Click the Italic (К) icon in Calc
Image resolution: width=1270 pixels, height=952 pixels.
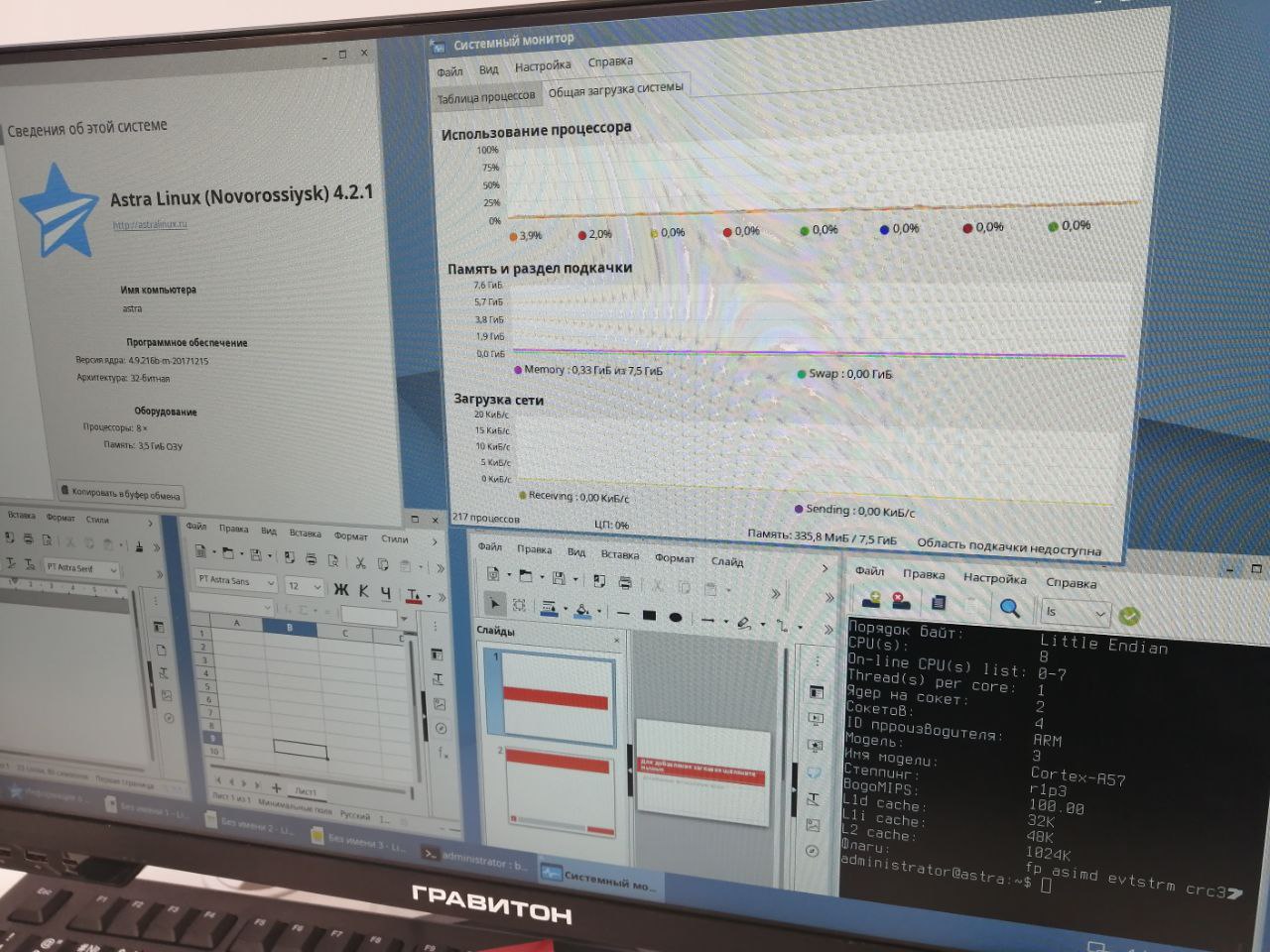[x=364, y=591]
